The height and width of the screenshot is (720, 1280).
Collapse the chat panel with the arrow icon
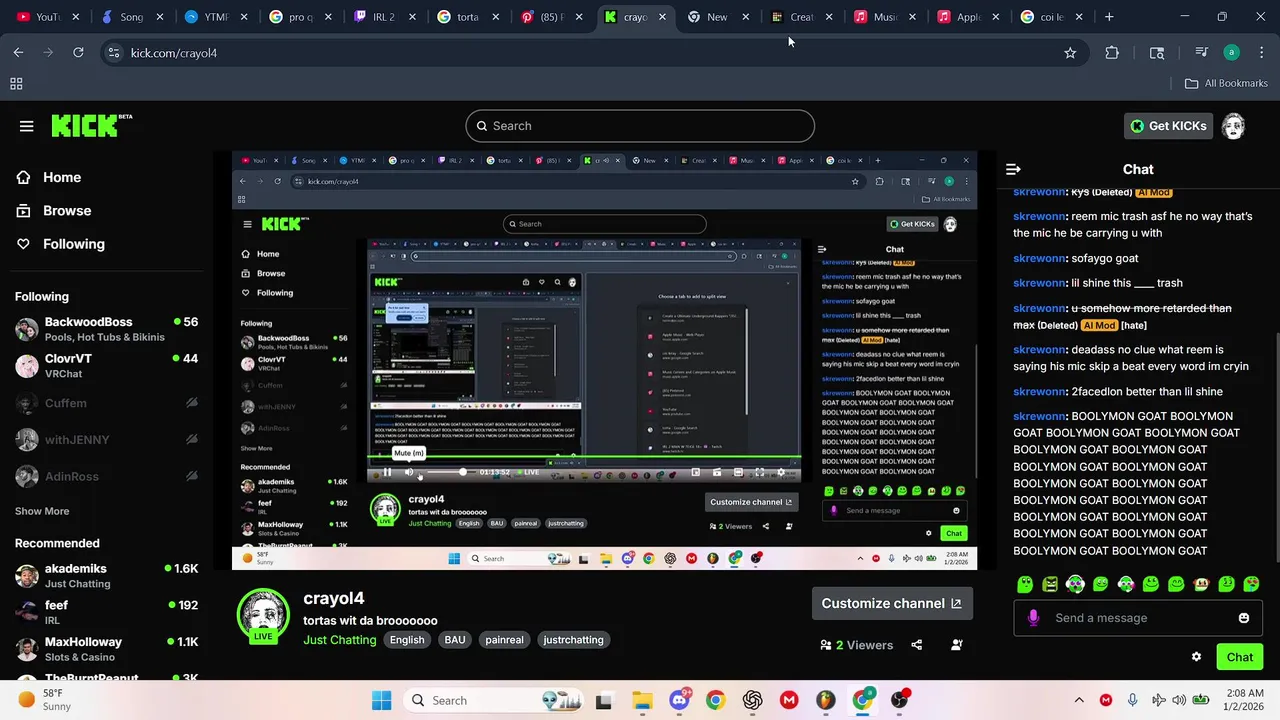1013,170
